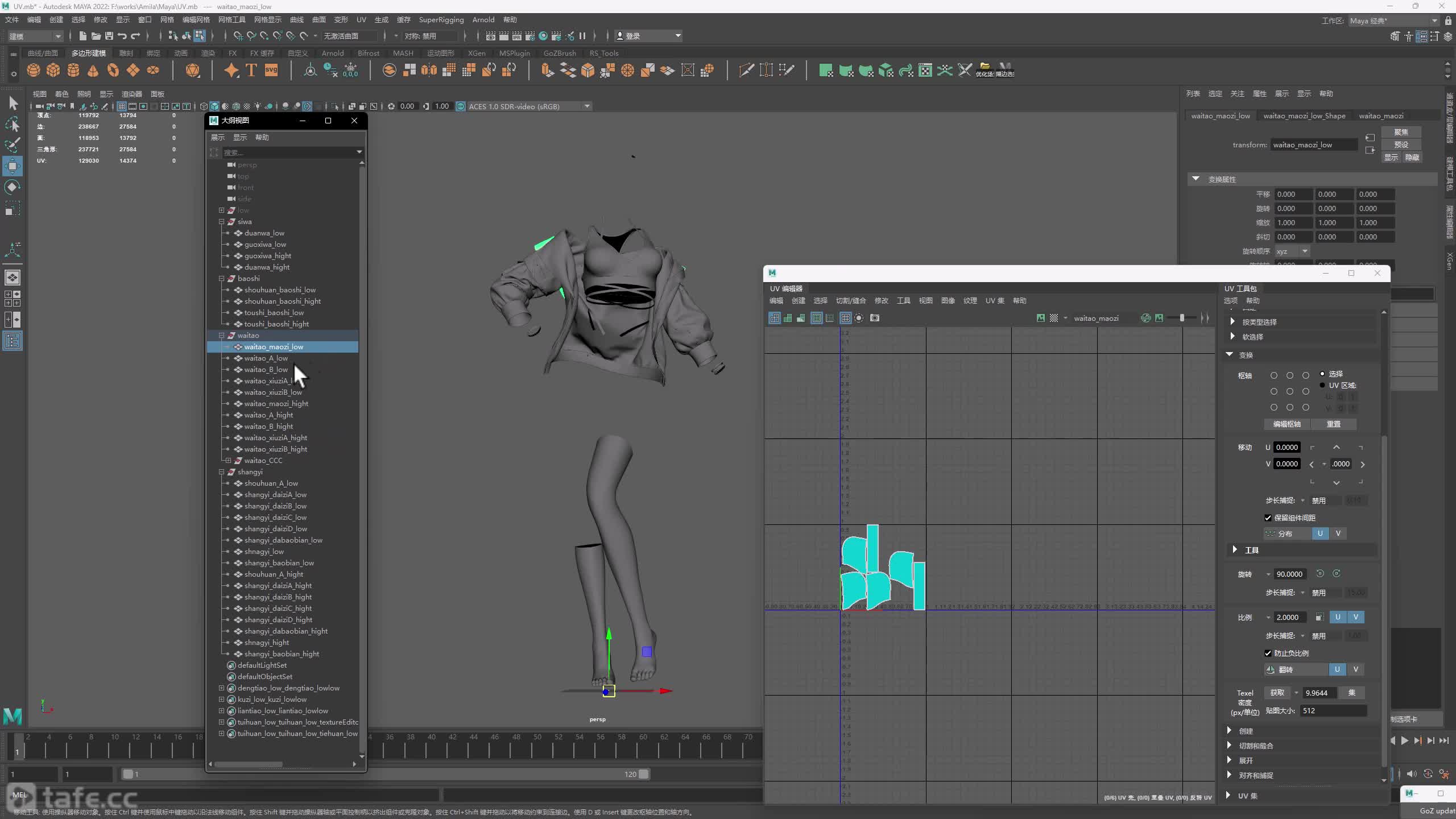1456x819 pixels.
Task: Switch to the Arnold shelf tab
Action: tap(333, 53)
